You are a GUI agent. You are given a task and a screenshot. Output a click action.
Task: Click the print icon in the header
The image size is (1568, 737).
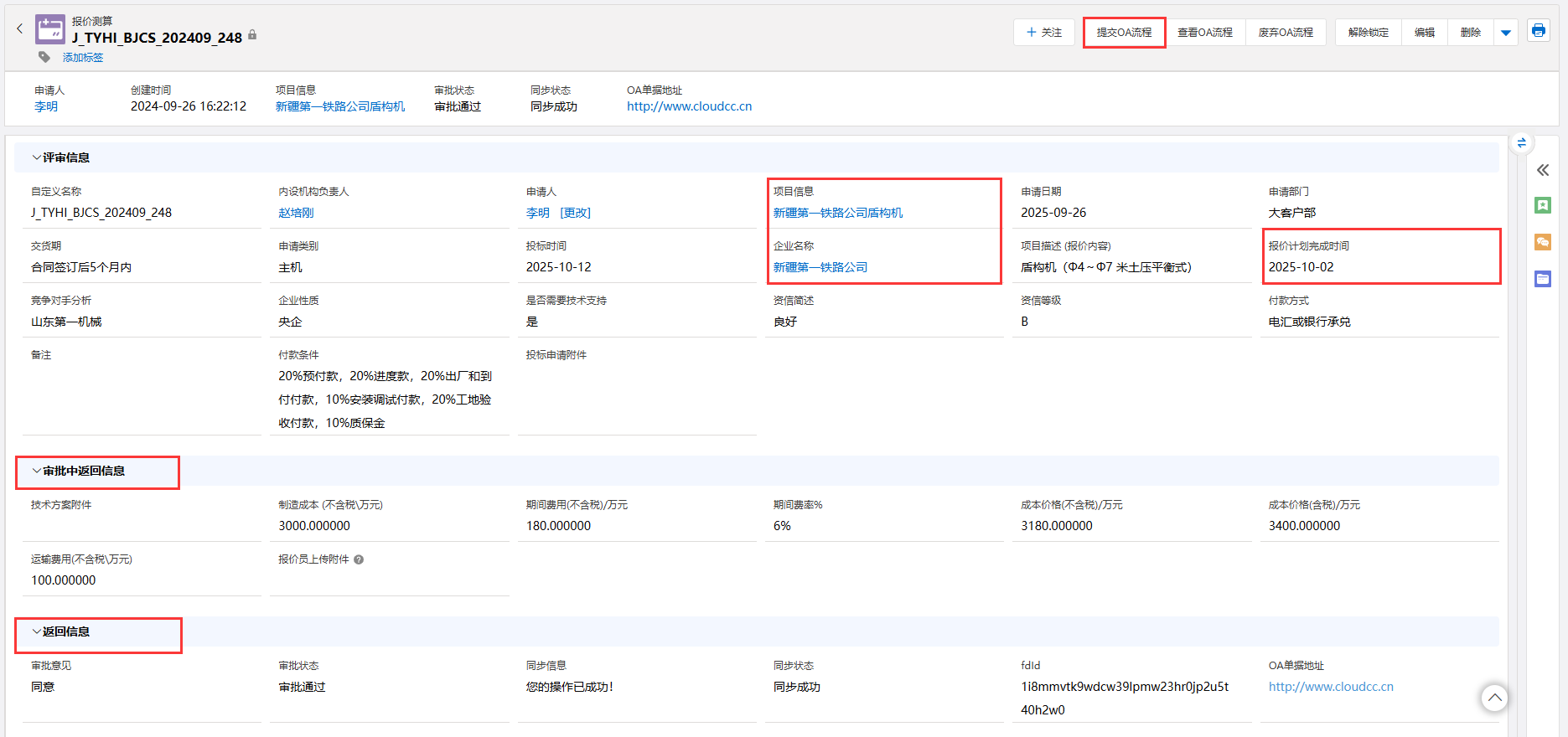click(x=1538, y=31)
